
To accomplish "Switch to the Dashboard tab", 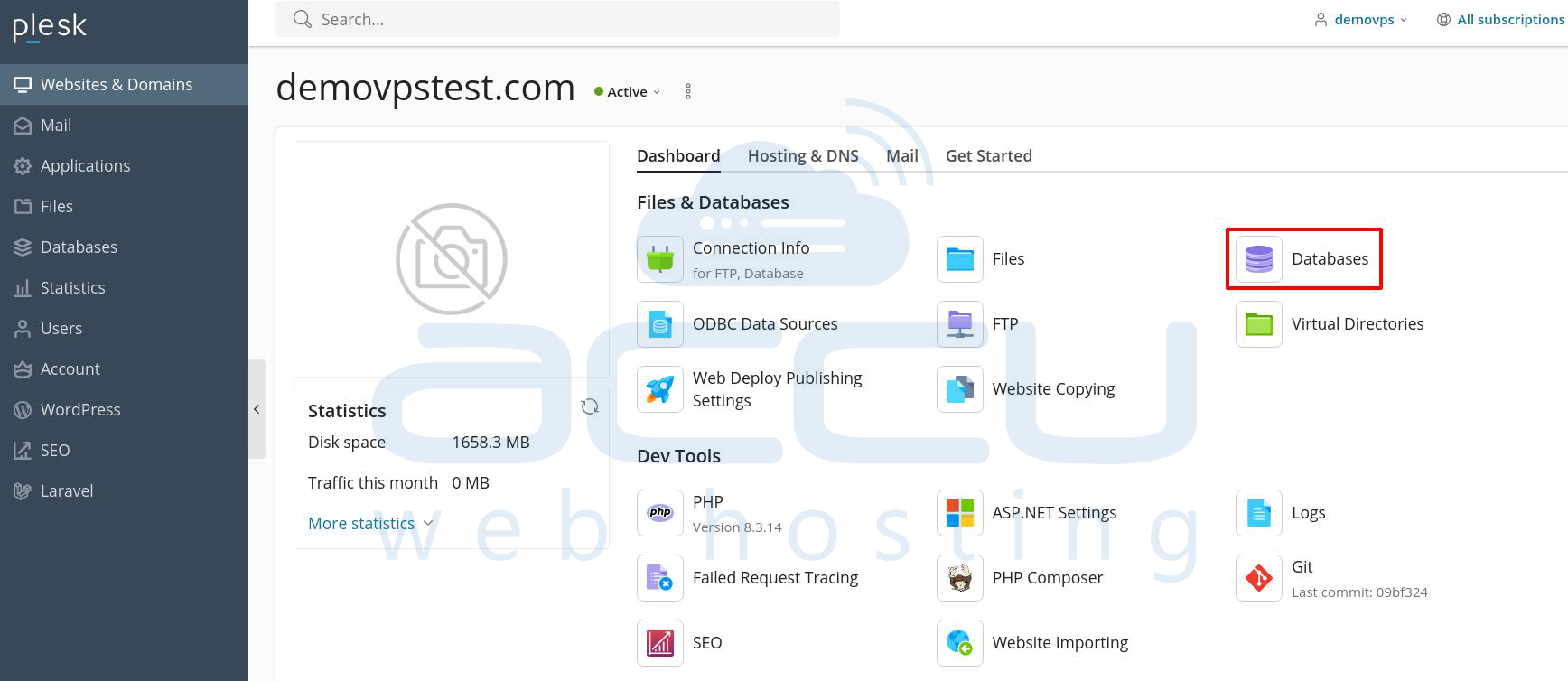I will coord(678,155).
